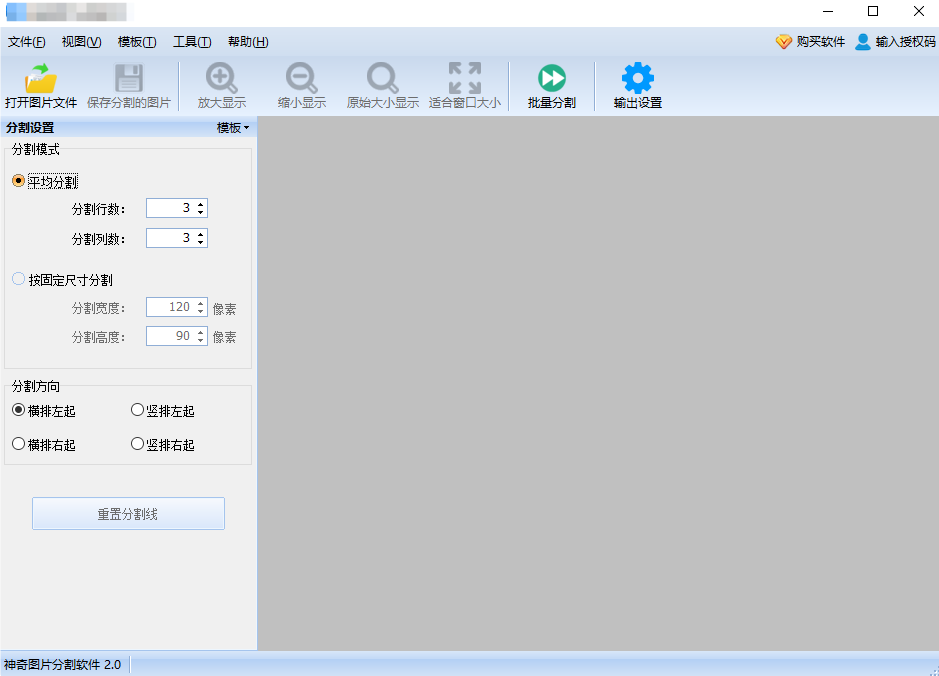
Task: Open the 文件(F) menu
Action: pos(26,42)
